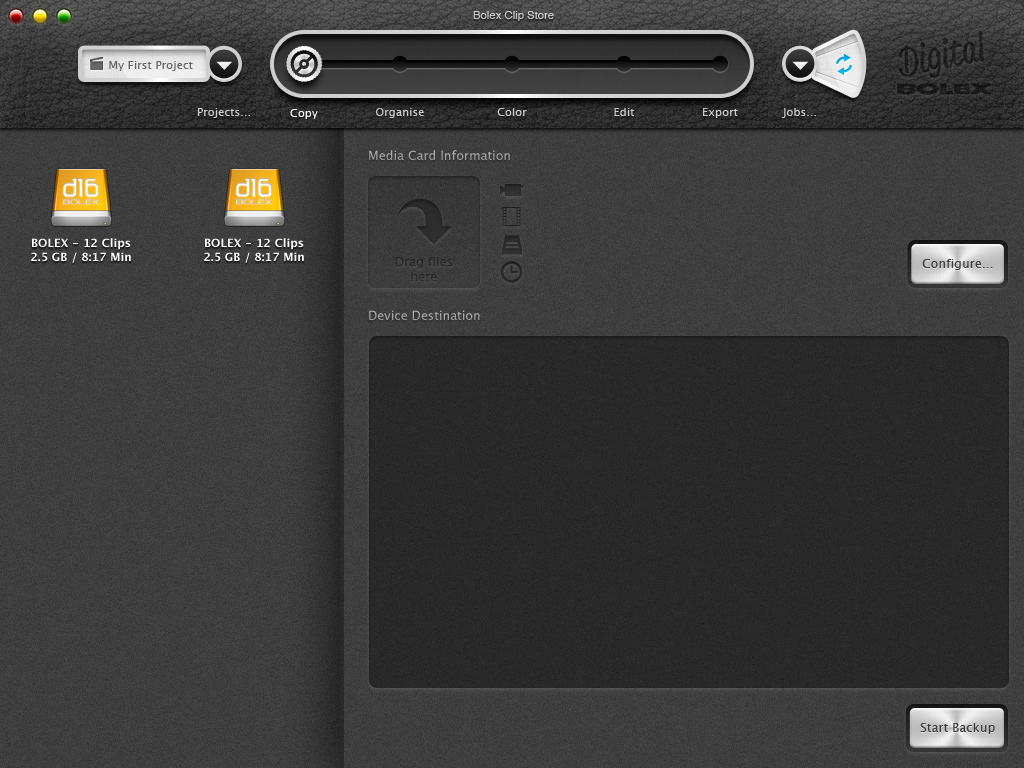
Task: Open the Projects dropdown arrow
Action: (225, 65)
